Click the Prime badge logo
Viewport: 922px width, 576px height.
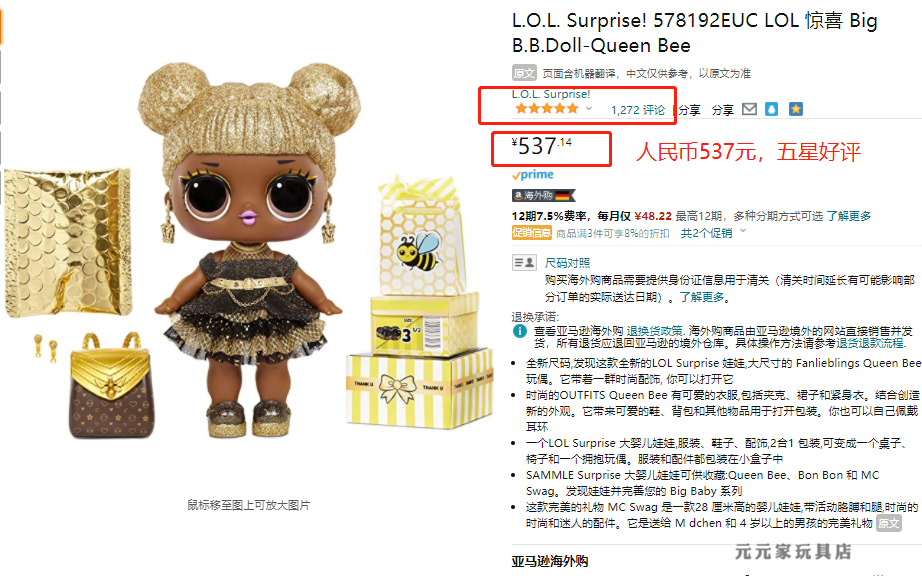pyautogui.click(x=533, y=175)
